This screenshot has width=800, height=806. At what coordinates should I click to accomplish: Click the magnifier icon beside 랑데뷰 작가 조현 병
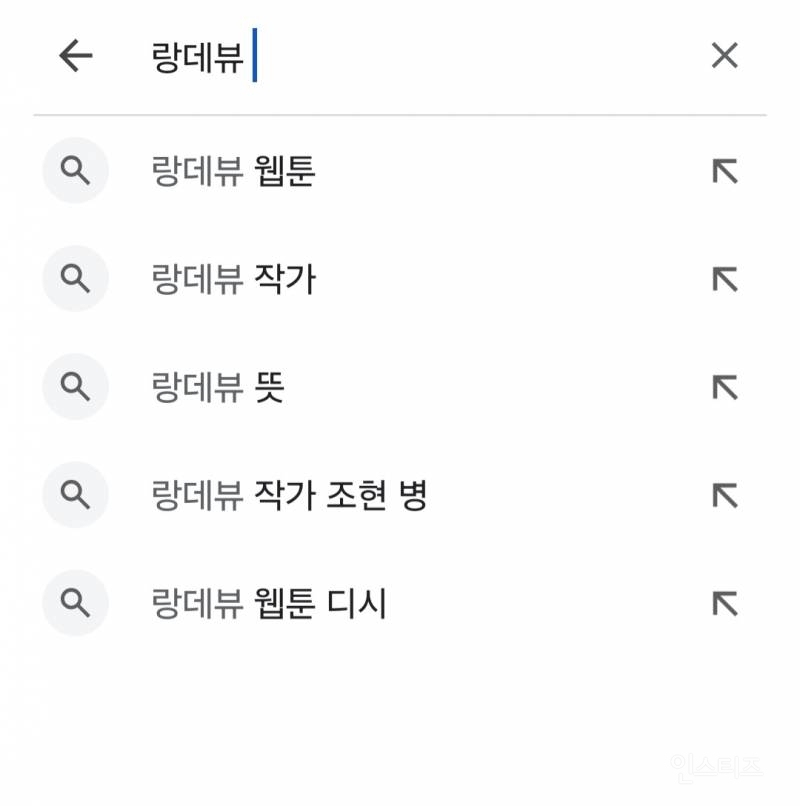pos(75,495)
